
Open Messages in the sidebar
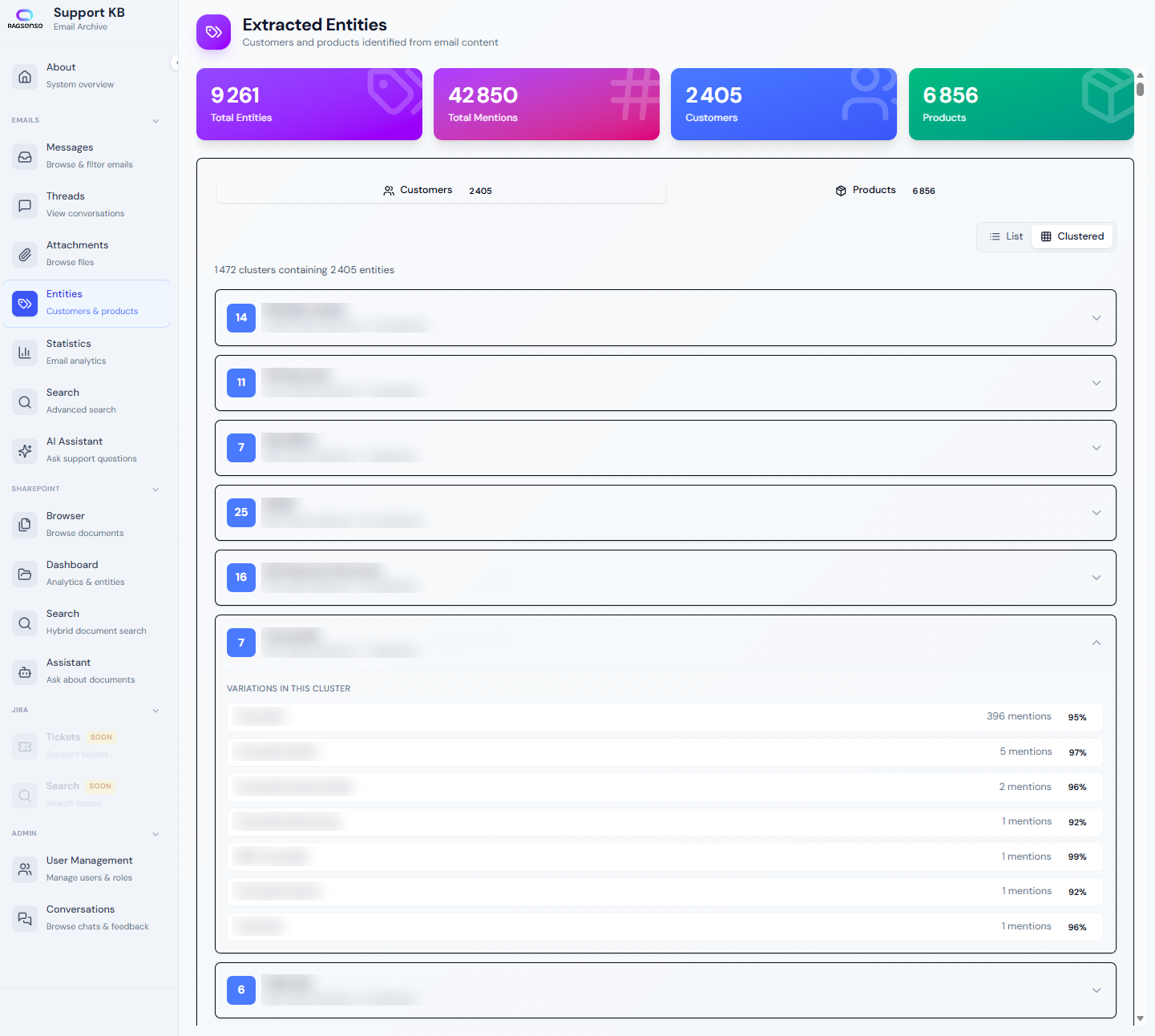click(87, 156)
